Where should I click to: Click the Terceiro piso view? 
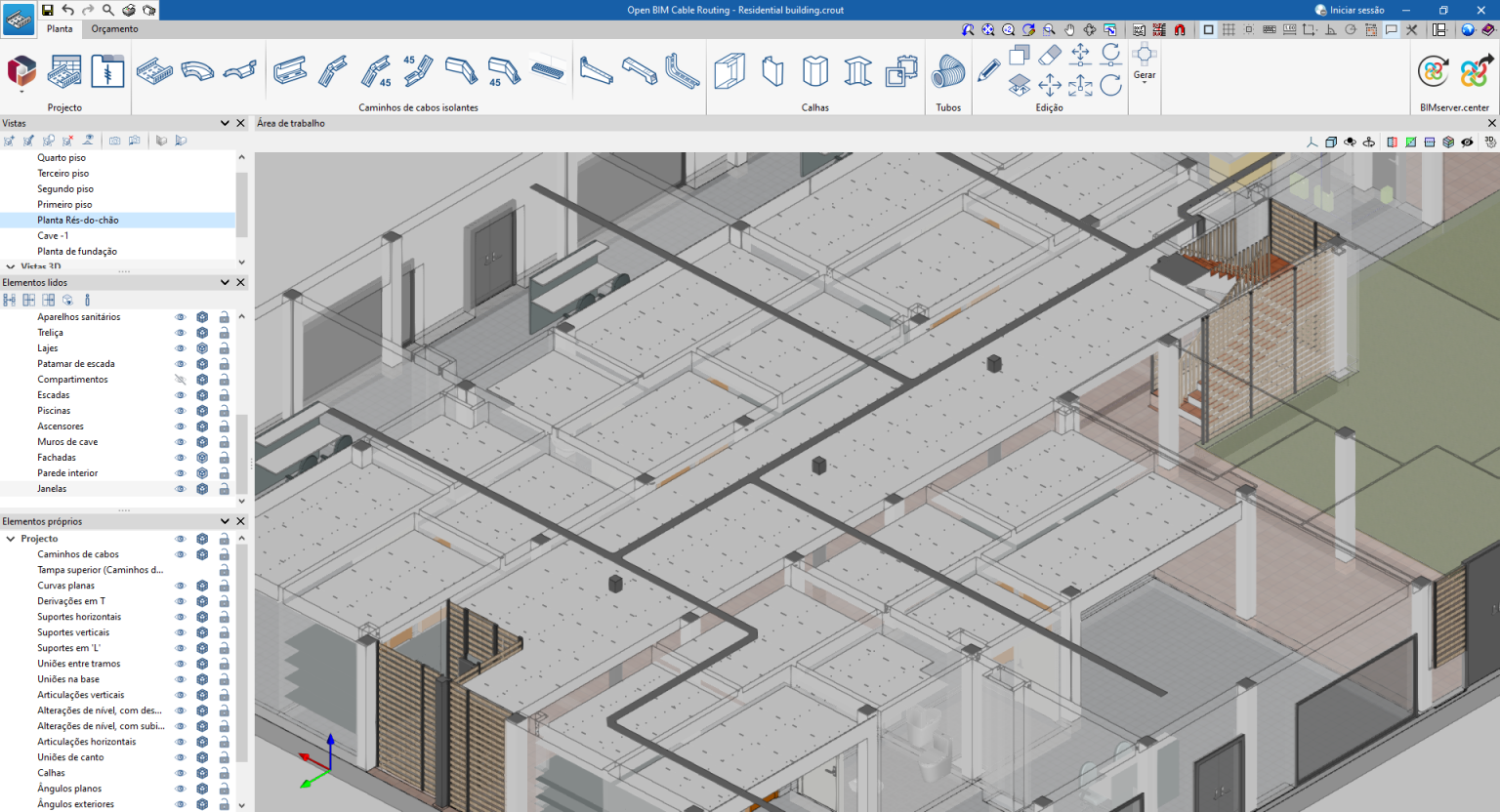pos(62,174)
